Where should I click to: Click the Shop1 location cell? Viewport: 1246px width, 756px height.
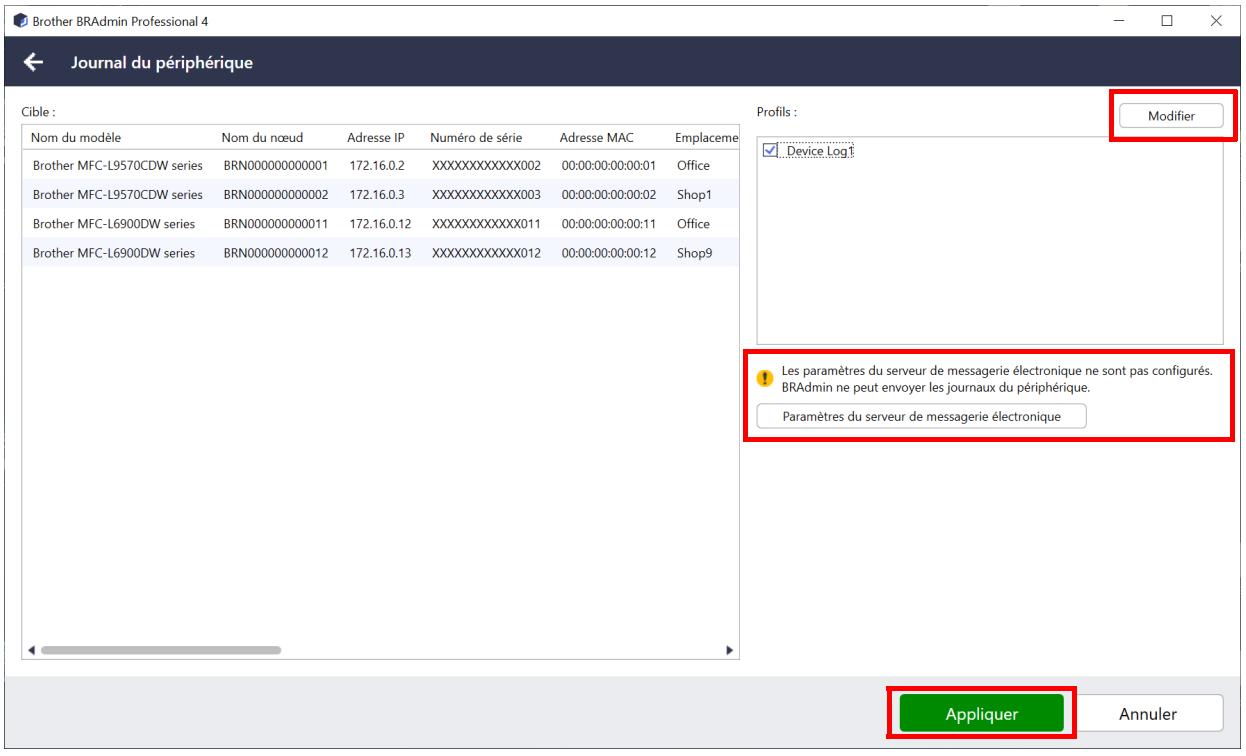pos(693,195)
